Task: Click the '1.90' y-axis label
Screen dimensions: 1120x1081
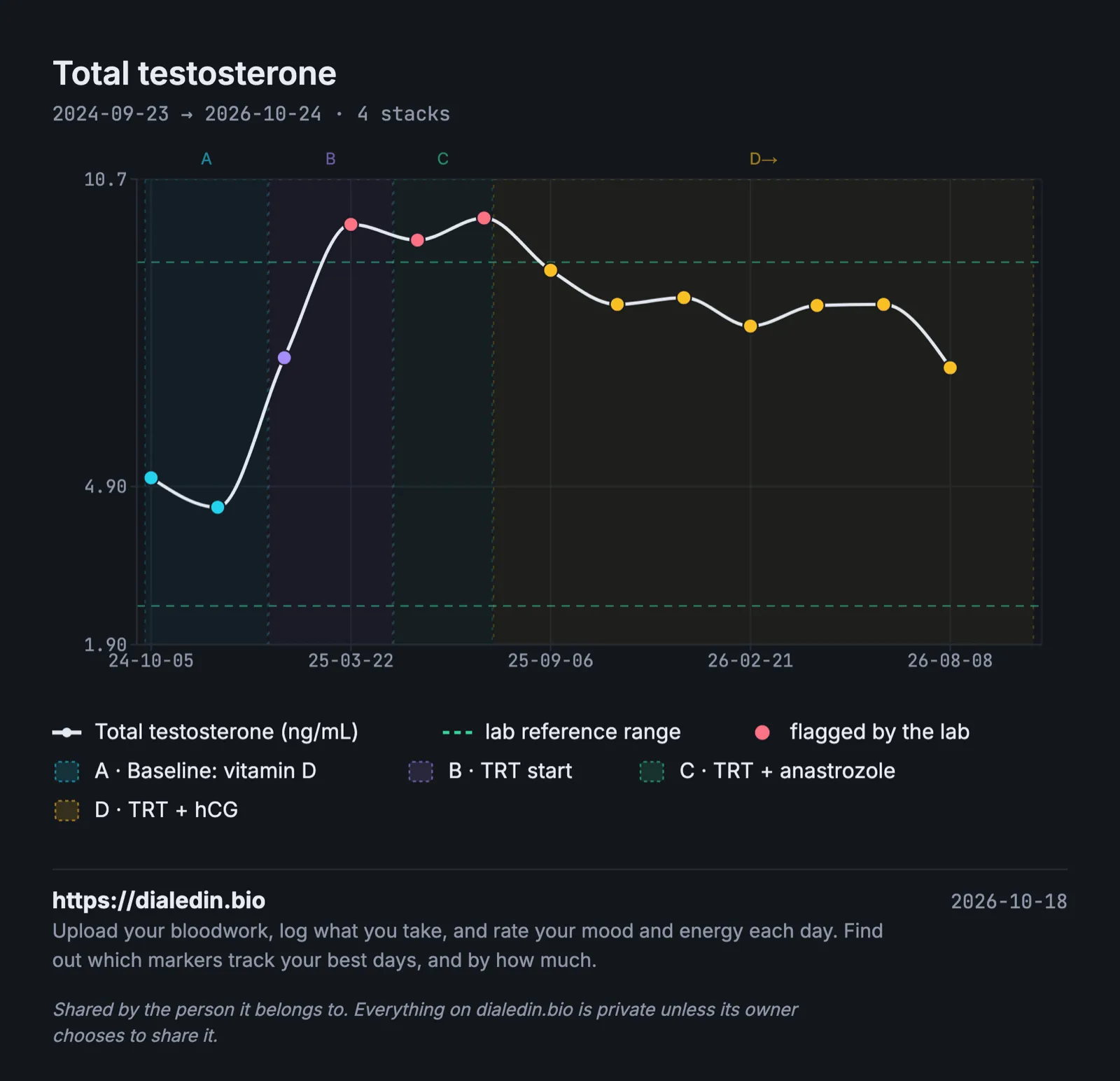Action: click(106, 644)
